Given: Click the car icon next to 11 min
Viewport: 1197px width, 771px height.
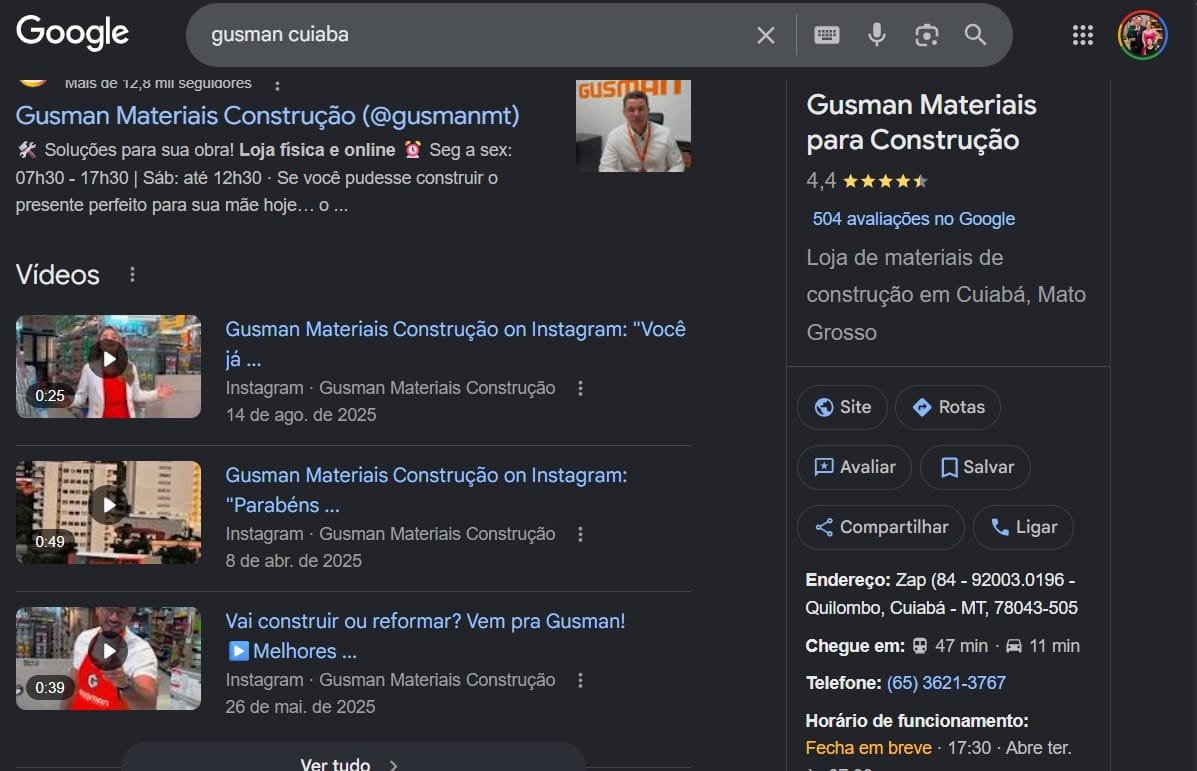Looking at the screenshot, I should (x=1013, y=646).
